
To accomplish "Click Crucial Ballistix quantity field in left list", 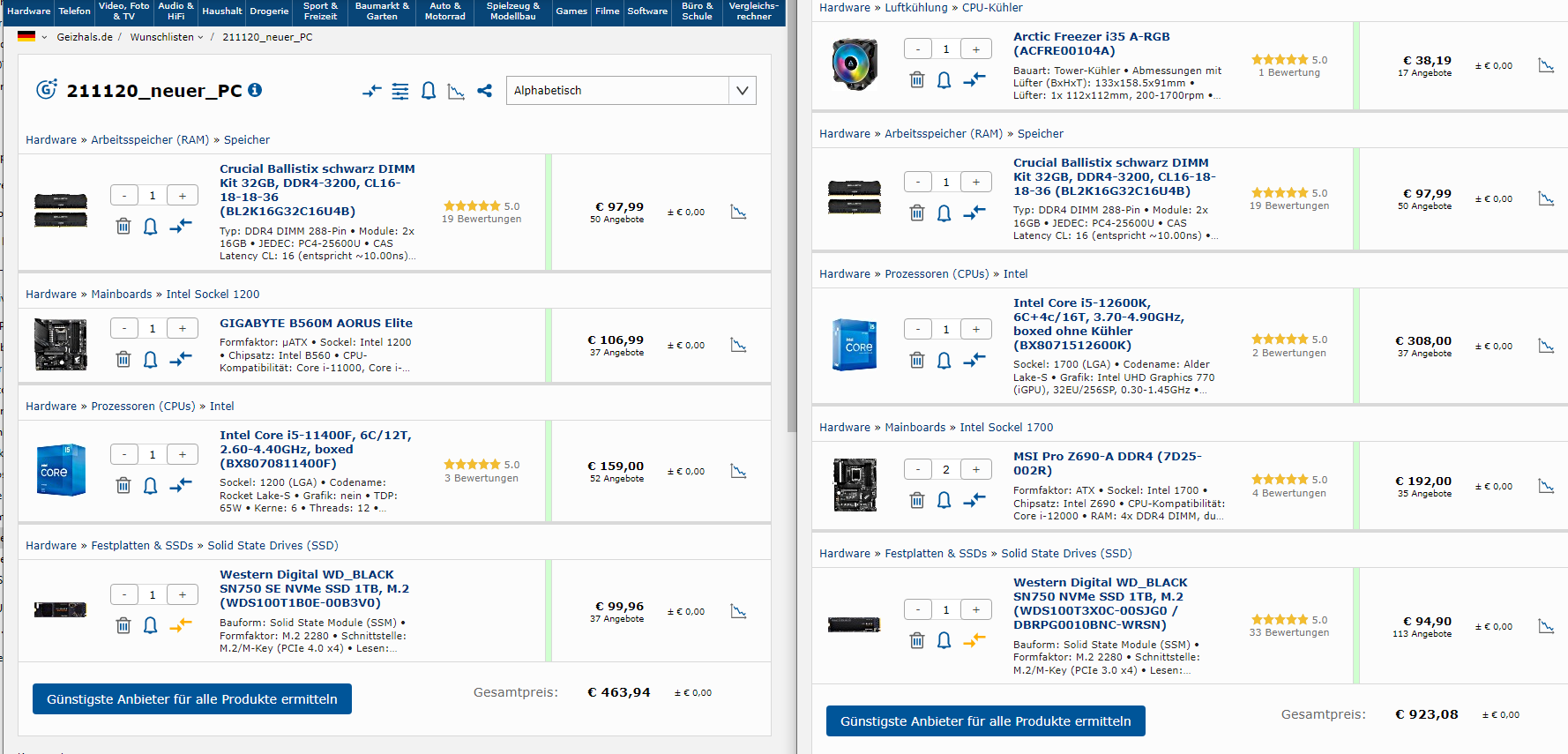I will click(x=153, y=196).
